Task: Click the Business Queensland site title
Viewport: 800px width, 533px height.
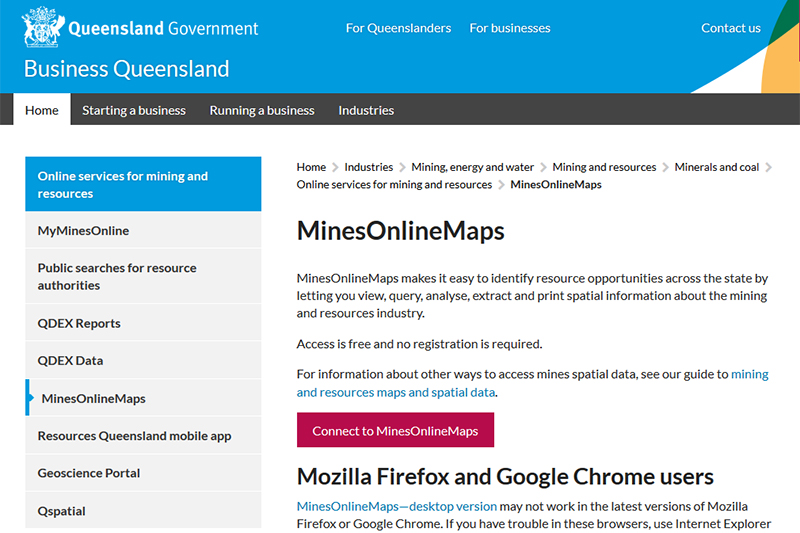Action: pyautogui.click(x=126, y=69)
